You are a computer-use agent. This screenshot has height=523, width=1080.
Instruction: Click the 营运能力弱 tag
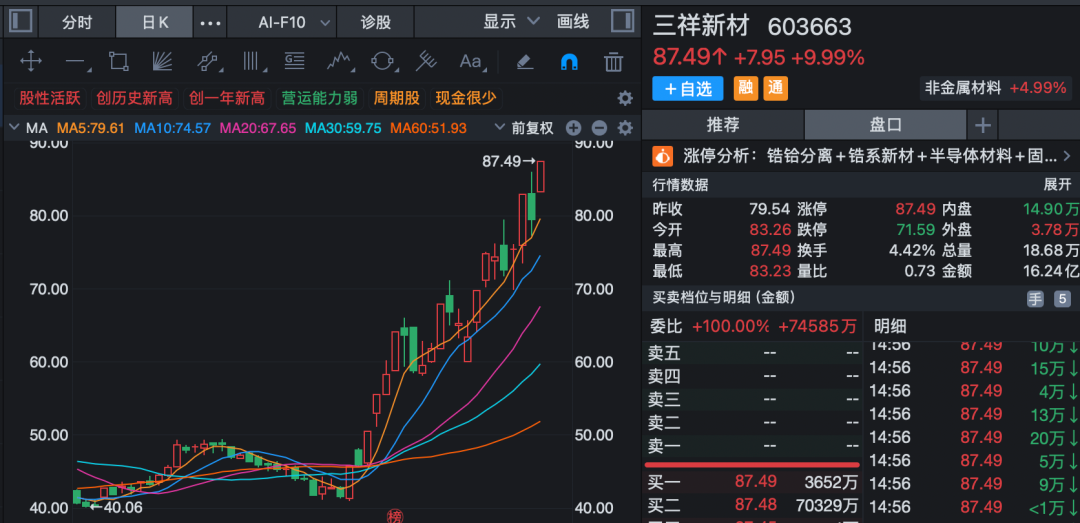coord(320,98)
